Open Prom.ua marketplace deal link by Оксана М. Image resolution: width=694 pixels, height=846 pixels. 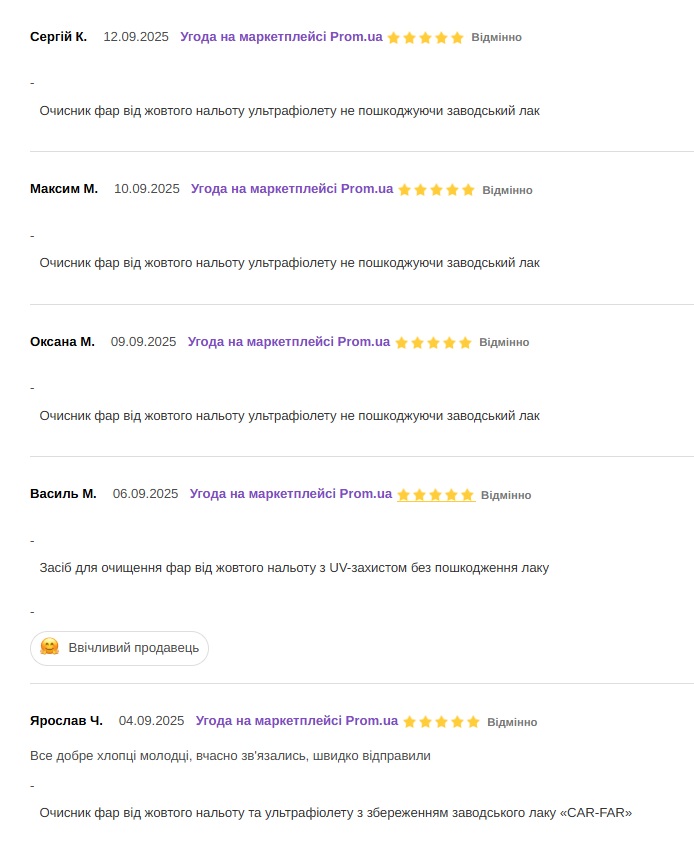(x=289, y=342)
